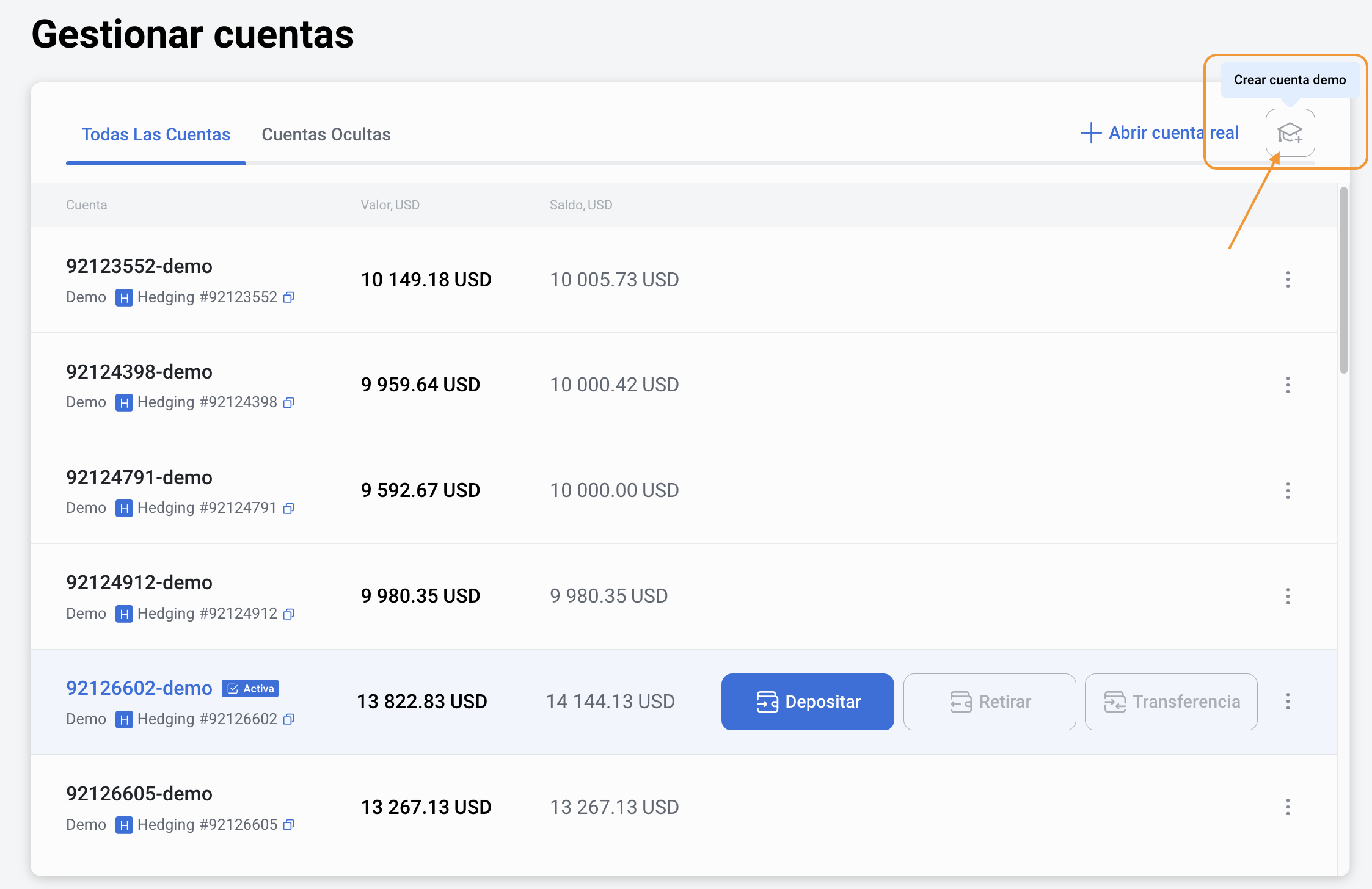Click the Hedging H badge of 92123552

coord(124,298)
